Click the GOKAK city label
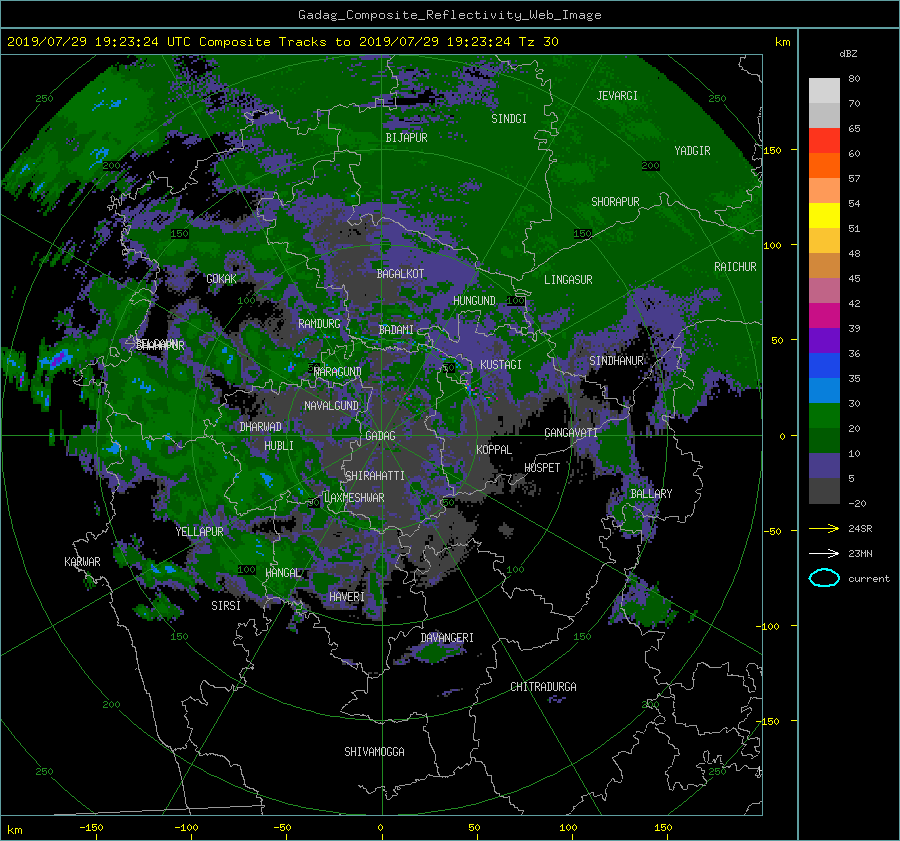 pyautogui.click(x=221, y=279)
